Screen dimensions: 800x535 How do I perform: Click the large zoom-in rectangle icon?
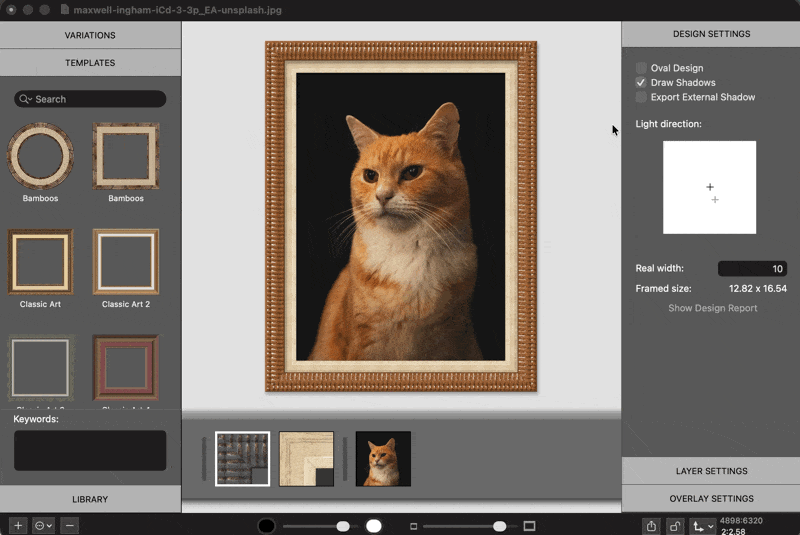click(530, 526)
